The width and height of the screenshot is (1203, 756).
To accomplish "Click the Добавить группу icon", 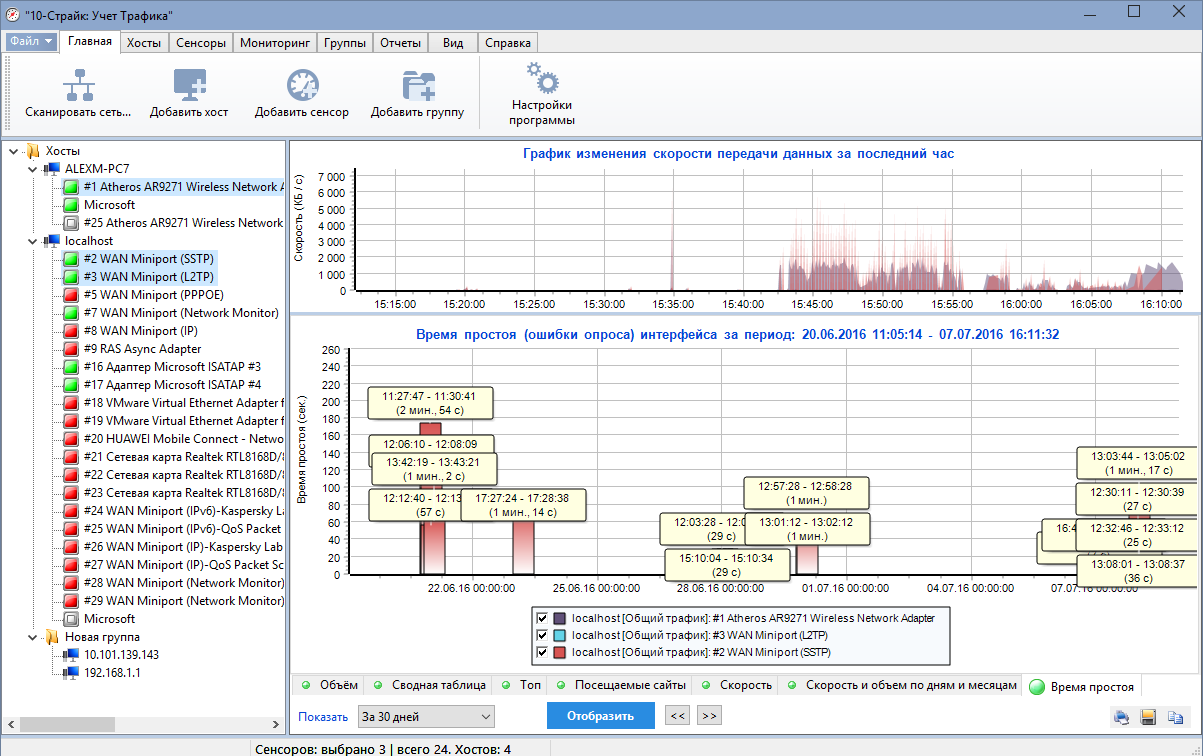I will coord(417,86).
